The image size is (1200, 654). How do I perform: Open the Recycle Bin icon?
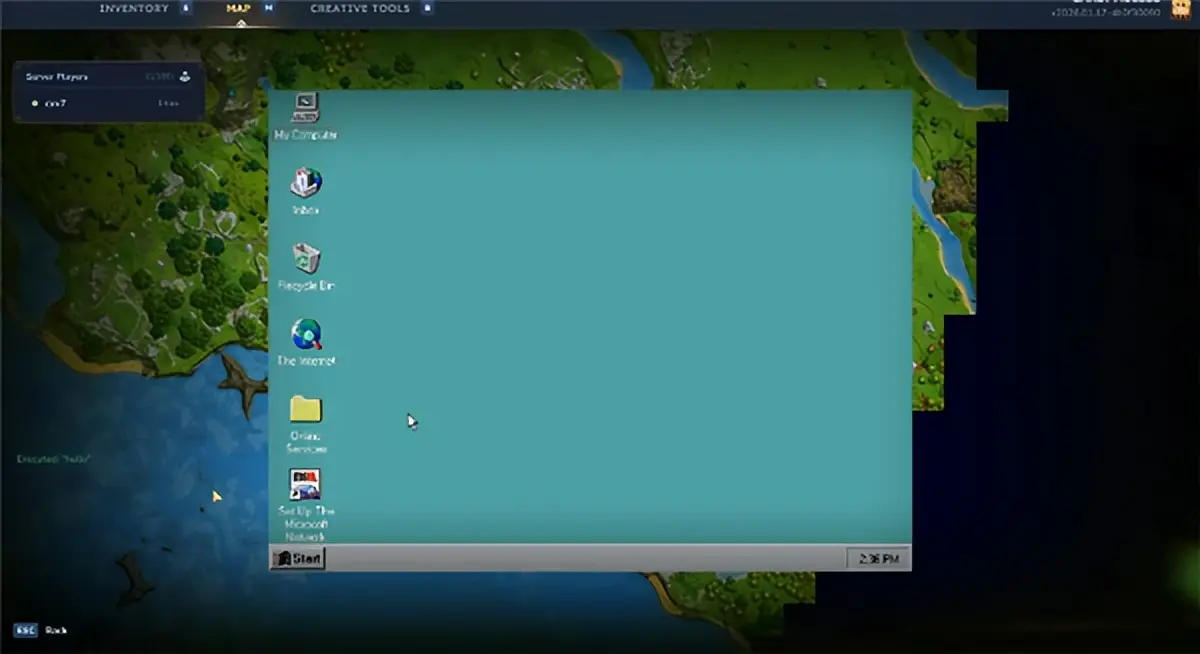click(x=306, y=259)
